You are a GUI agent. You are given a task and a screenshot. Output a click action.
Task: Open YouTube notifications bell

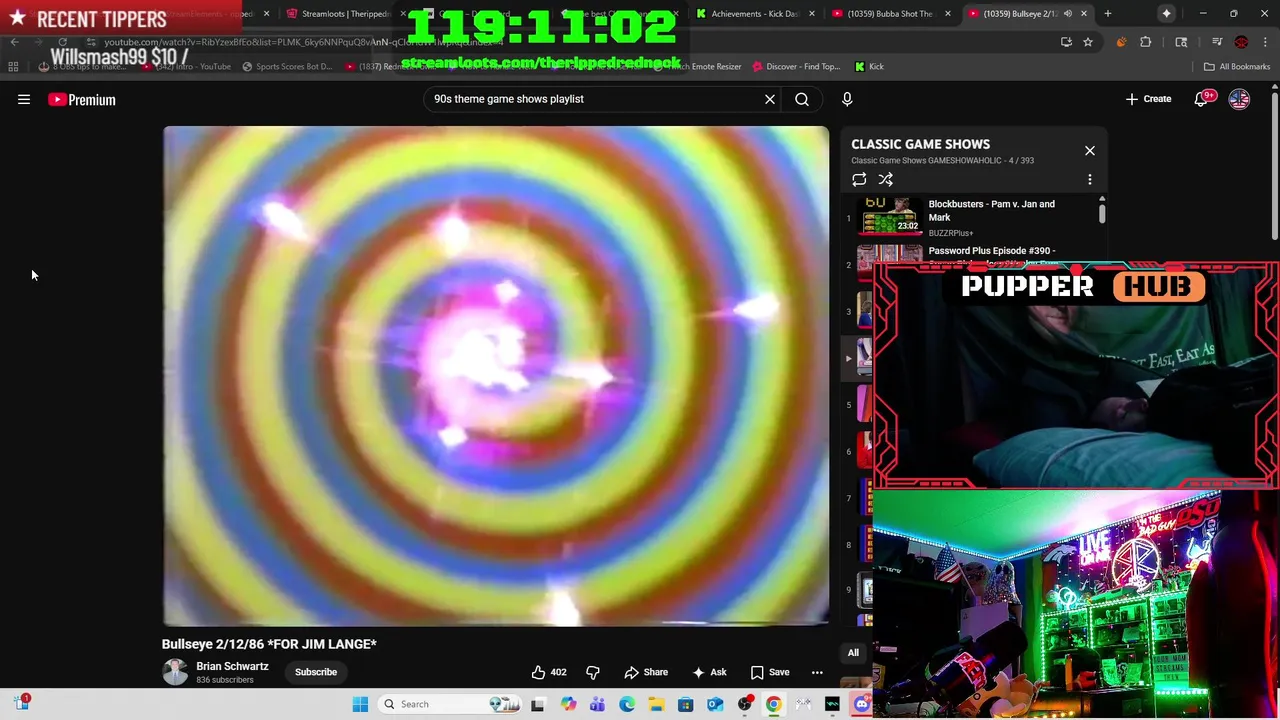point(1201,99)
